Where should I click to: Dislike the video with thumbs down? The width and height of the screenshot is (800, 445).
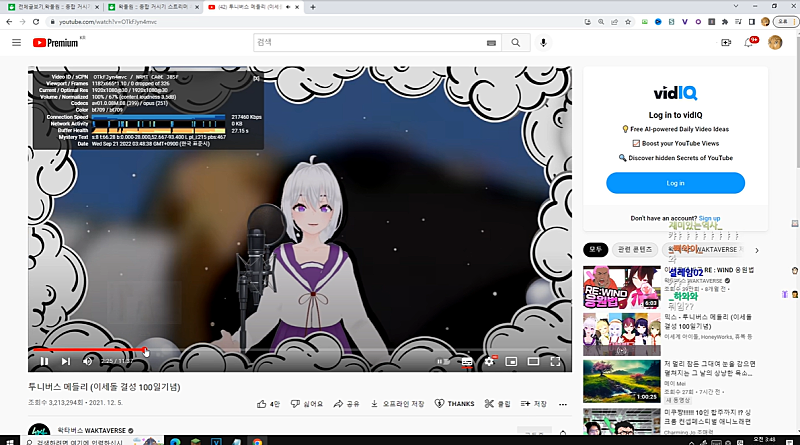307,404
